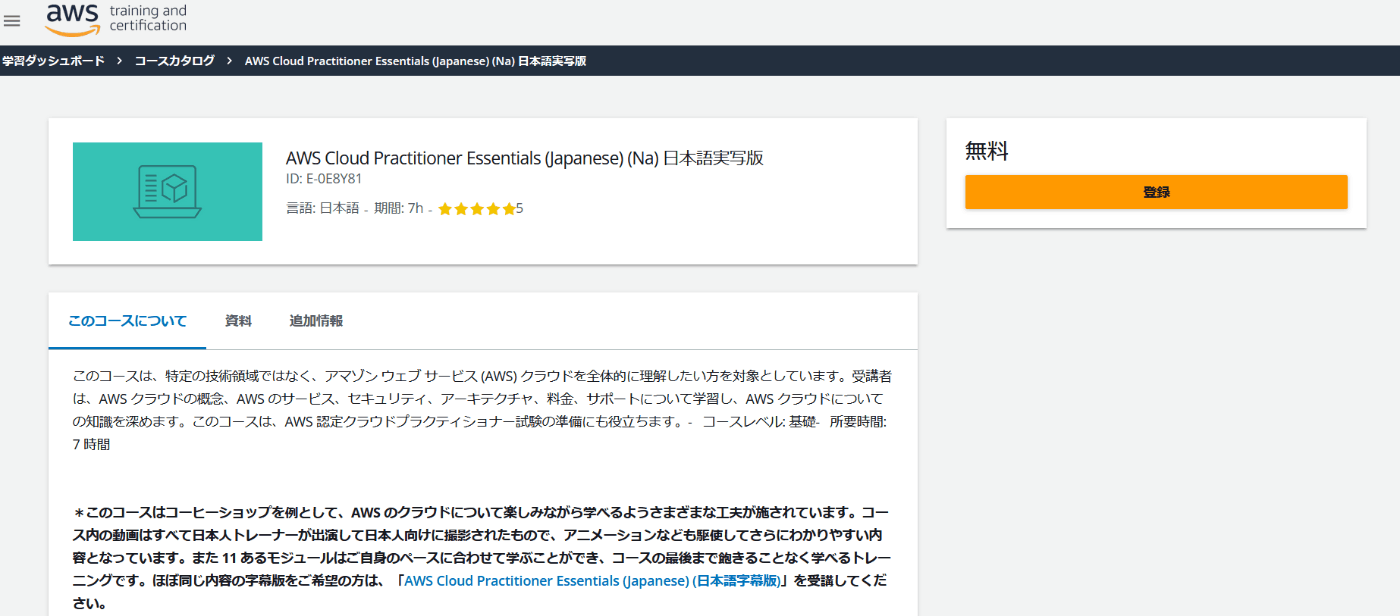Click the 言語: 日本語 label

coord(322,208)
